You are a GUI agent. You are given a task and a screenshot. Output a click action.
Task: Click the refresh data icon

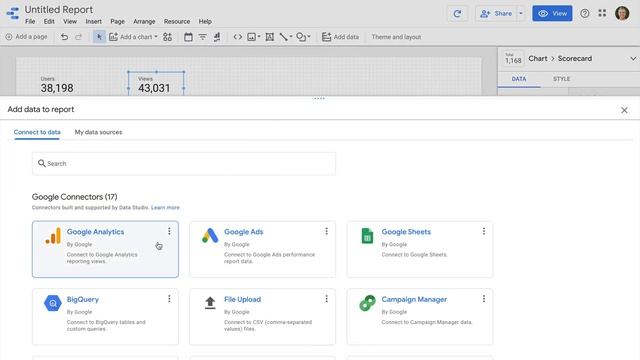457,13
